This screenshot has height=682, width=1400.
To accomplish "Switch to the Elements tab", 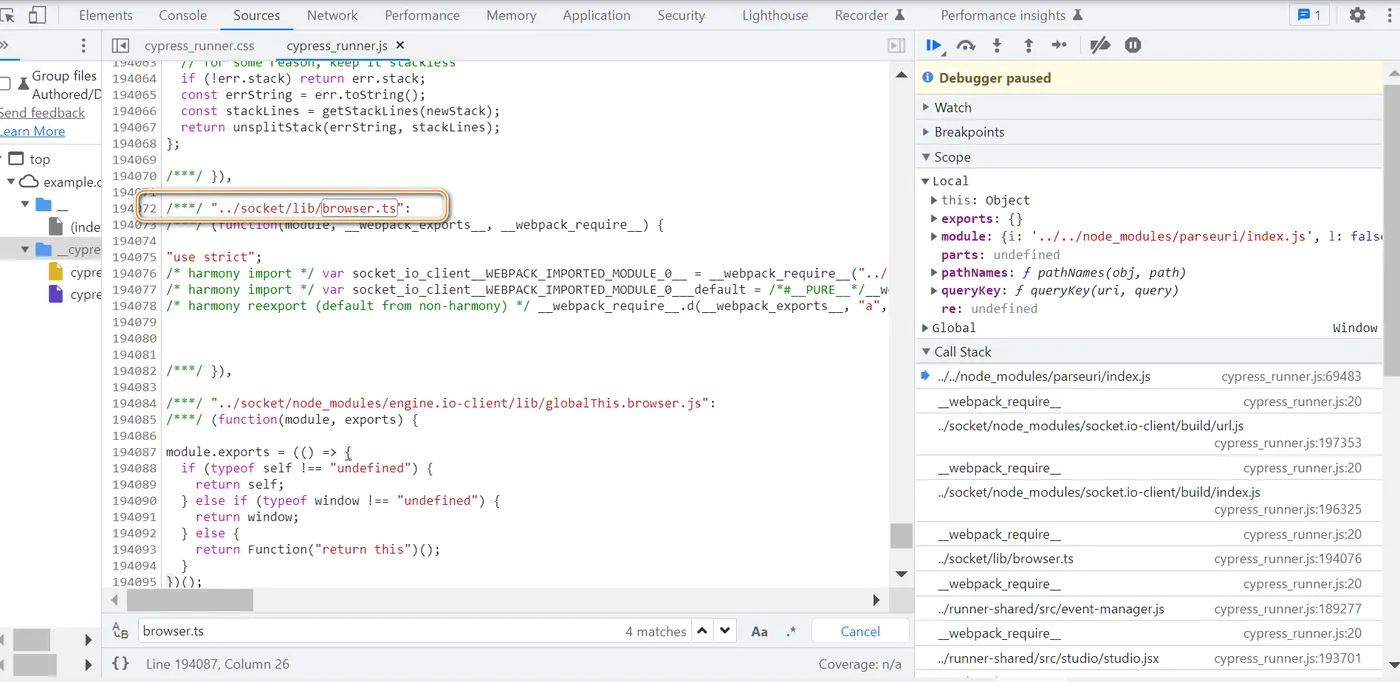I will [106, 15].
